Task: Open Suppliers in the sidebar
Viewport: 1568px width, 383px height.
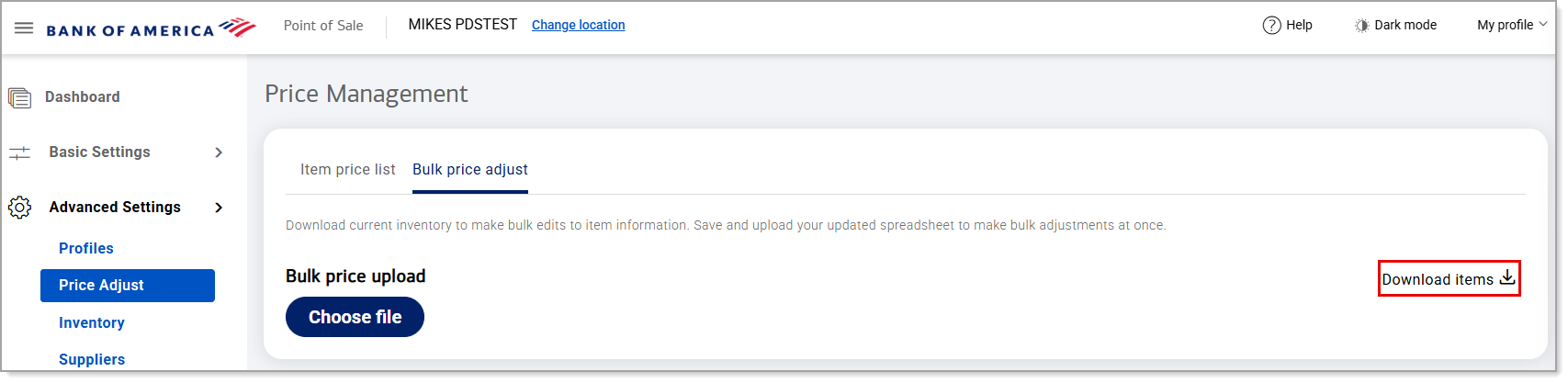Action: [92, 360]
